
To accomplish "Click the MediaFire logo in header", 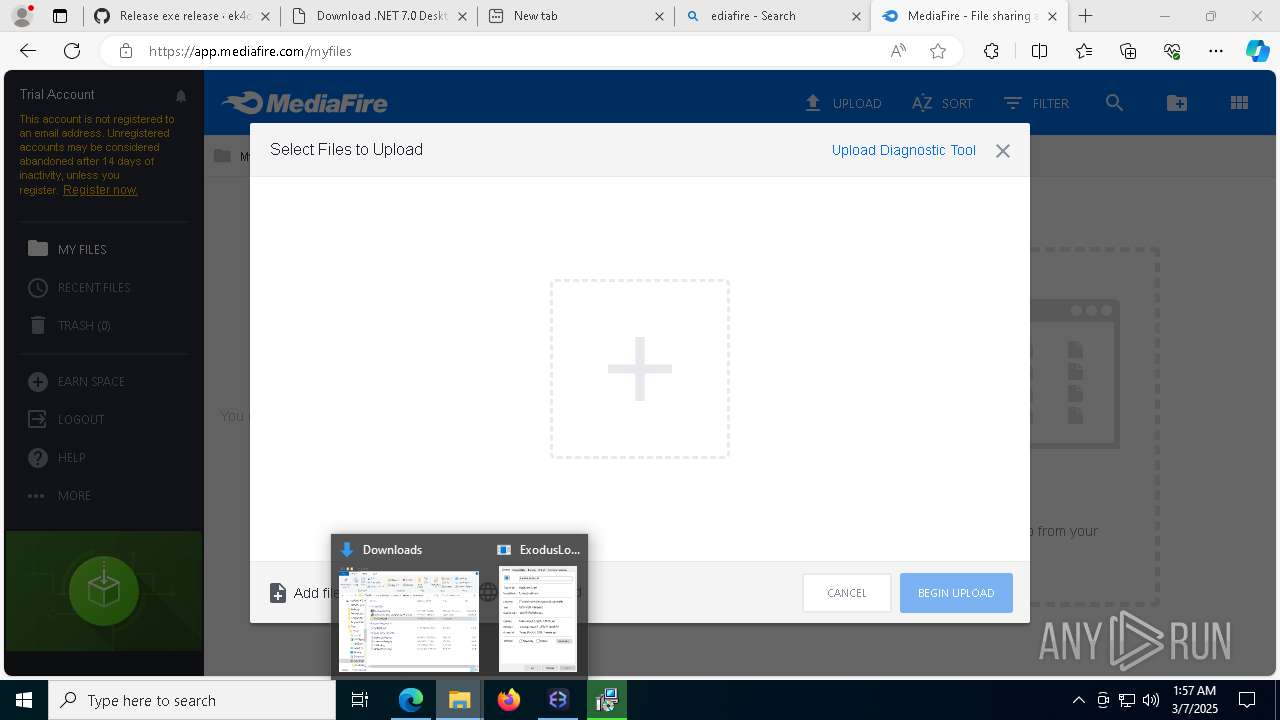I will pos(305,103).
